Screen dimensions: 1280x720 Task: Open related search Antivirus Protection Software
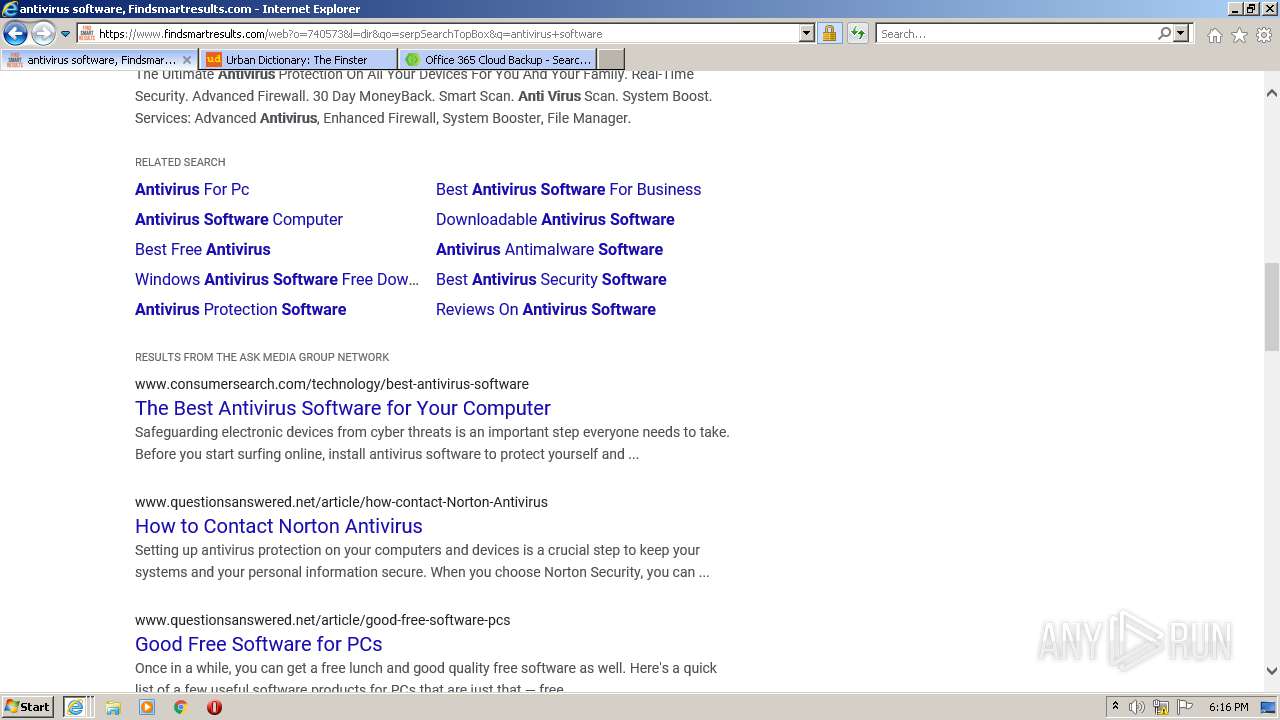(x=241, y=309)
